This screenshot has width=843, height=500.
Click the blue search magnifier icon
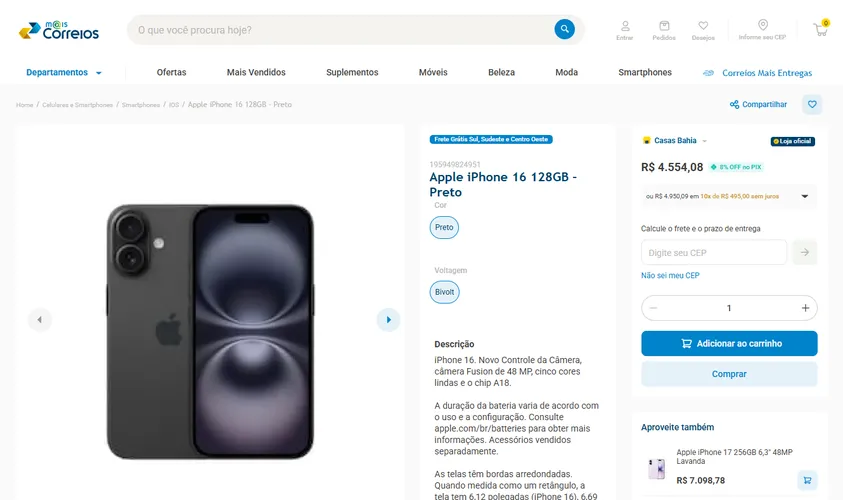[x=565, y=29]
